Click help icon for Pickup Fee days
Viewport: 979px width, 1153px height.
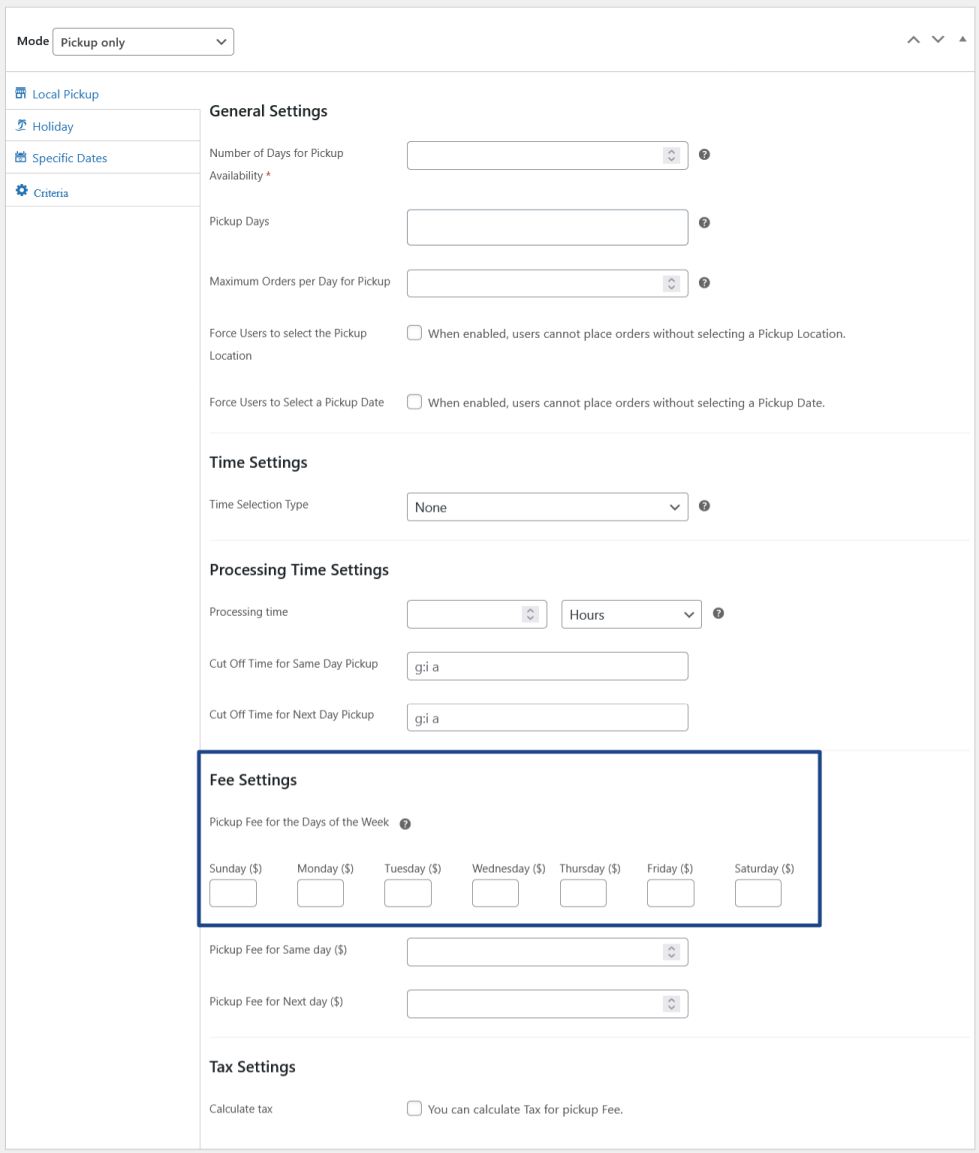(x=405, y=824)
